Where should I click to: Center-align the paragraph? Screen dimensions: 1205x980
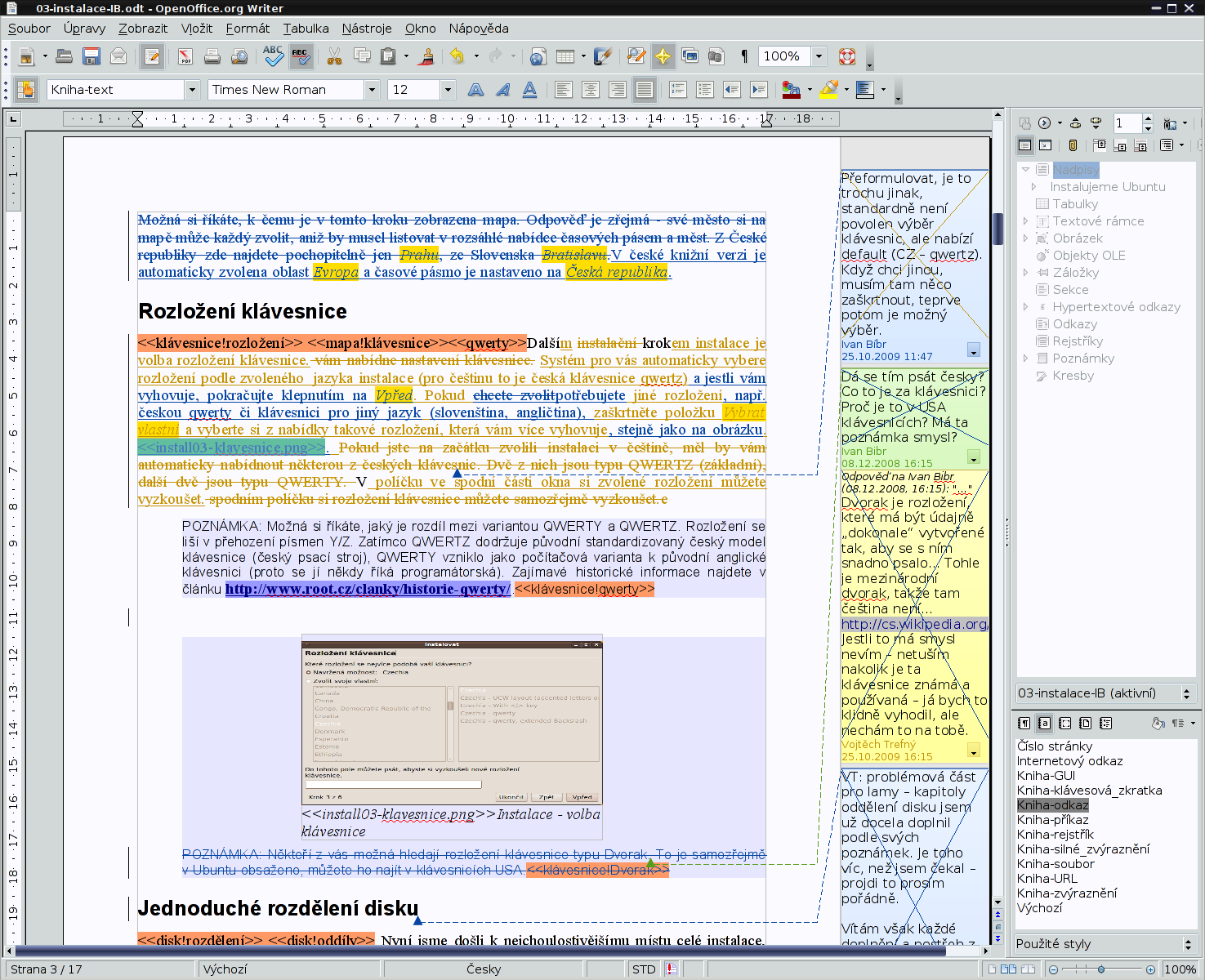[590, 90]
